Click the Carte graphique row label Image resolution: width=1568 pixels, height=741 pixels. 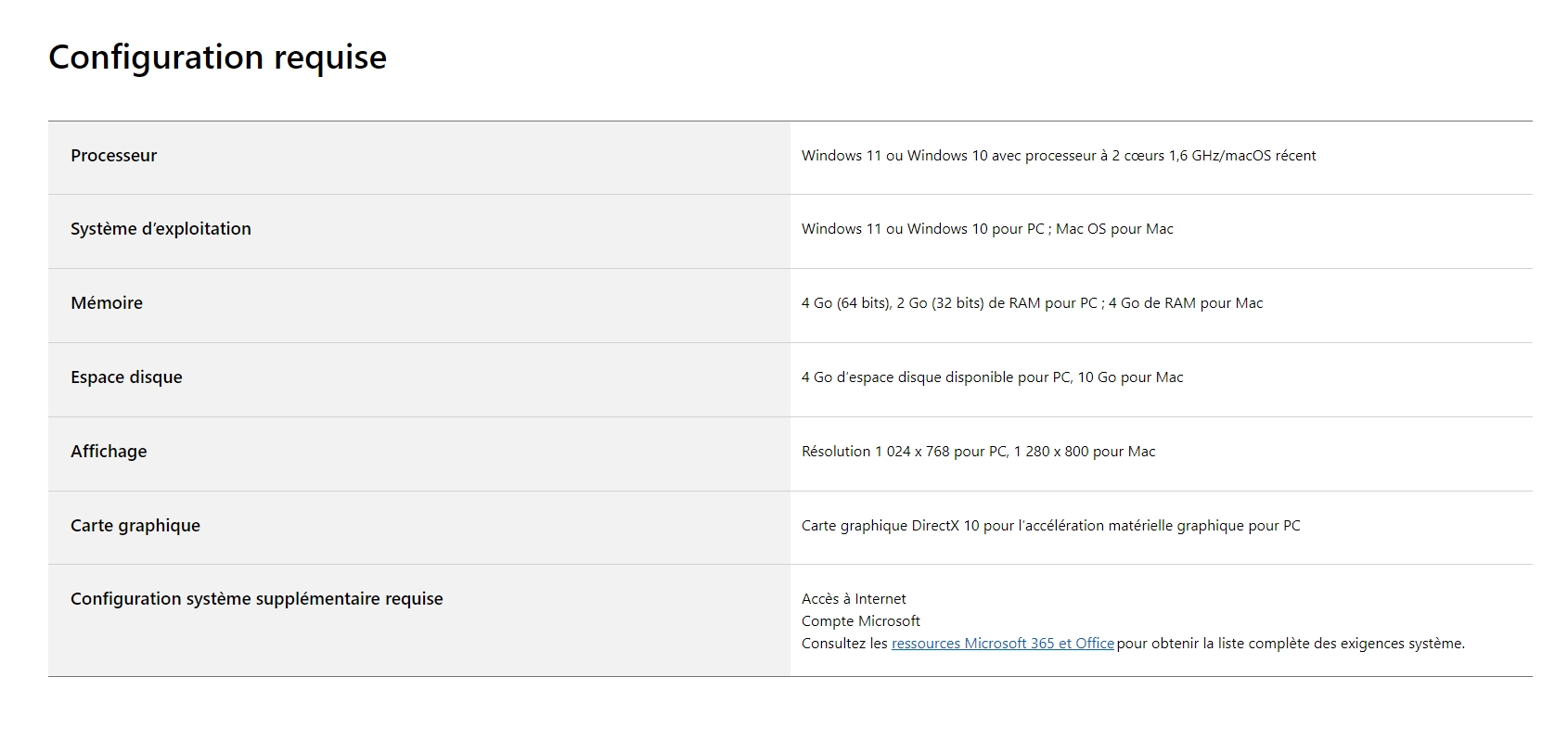click(x=135, y=526)
